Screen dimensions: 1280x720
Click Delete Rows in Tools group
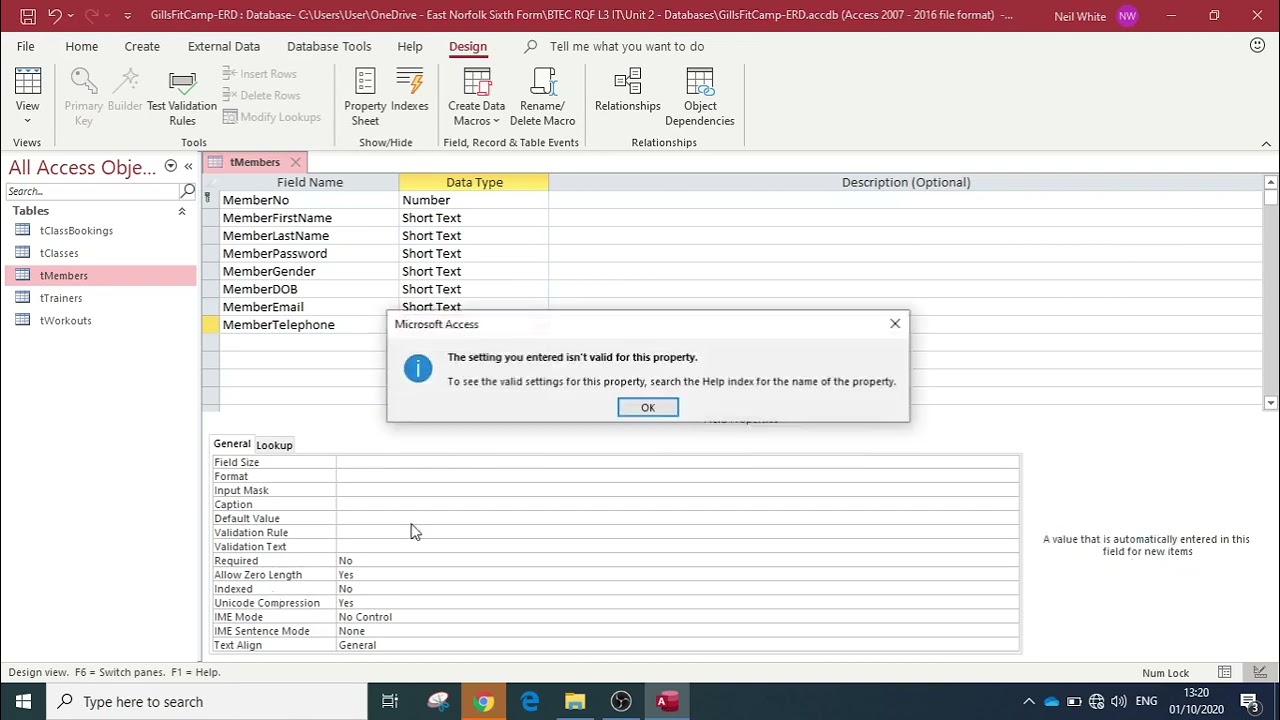coord(262,95)
